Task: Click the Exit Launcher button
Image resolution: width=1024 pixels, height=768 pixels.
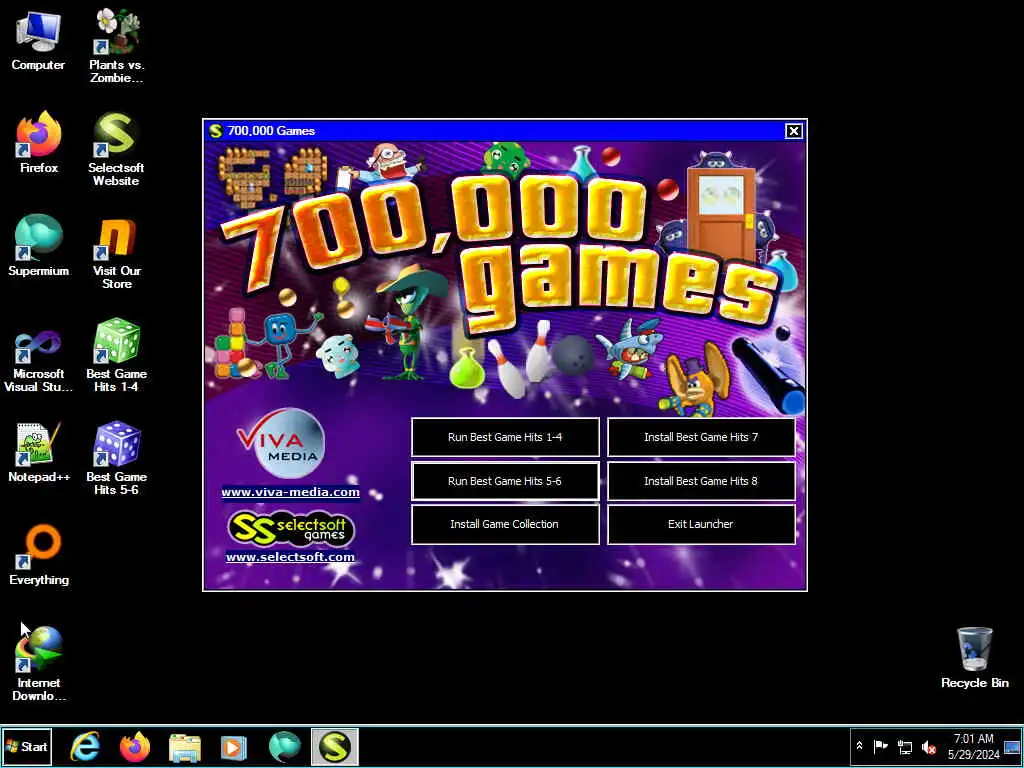Action: click(701, 524)
